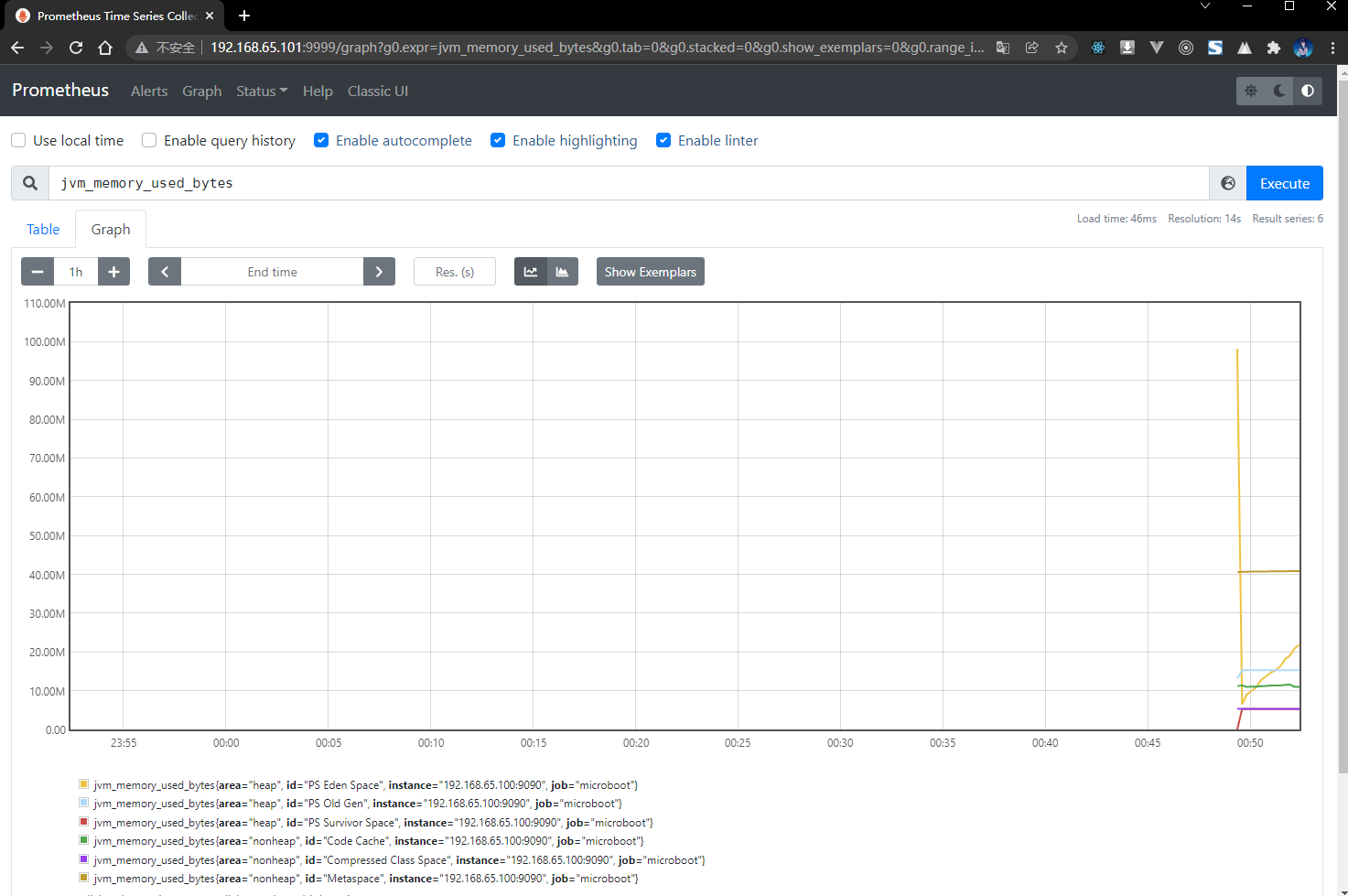
Task: Click the insecure site warning icon
Action: tap(142, 48)
